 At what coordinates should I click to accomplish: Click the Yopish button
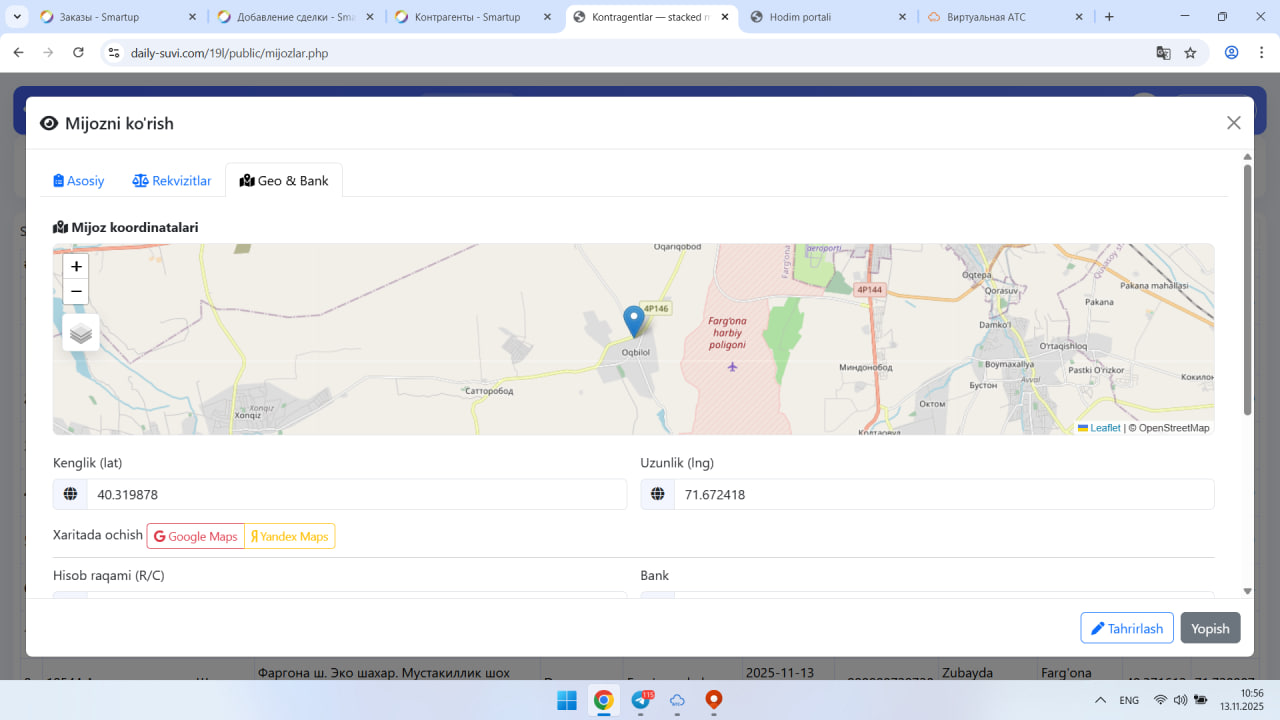[x=1210, y=628]
